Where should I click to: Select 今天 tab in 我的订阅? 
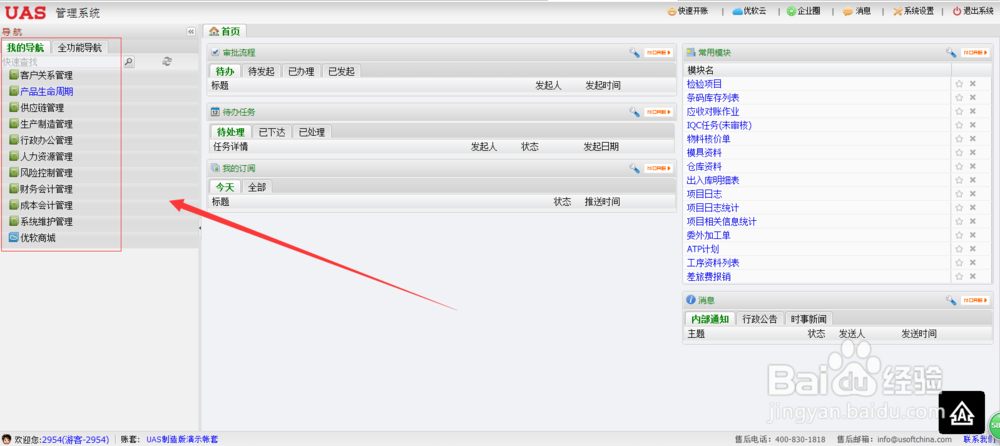[x=224, y=187]
